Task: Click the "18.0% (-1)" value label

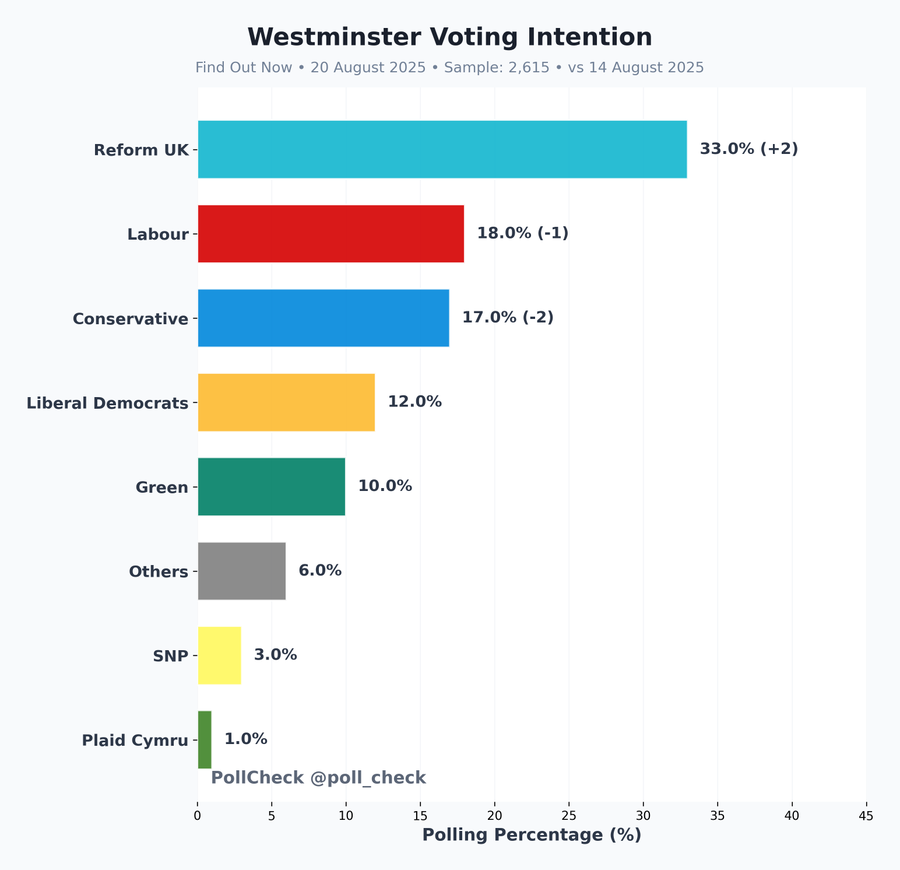Action: [522, 233]
